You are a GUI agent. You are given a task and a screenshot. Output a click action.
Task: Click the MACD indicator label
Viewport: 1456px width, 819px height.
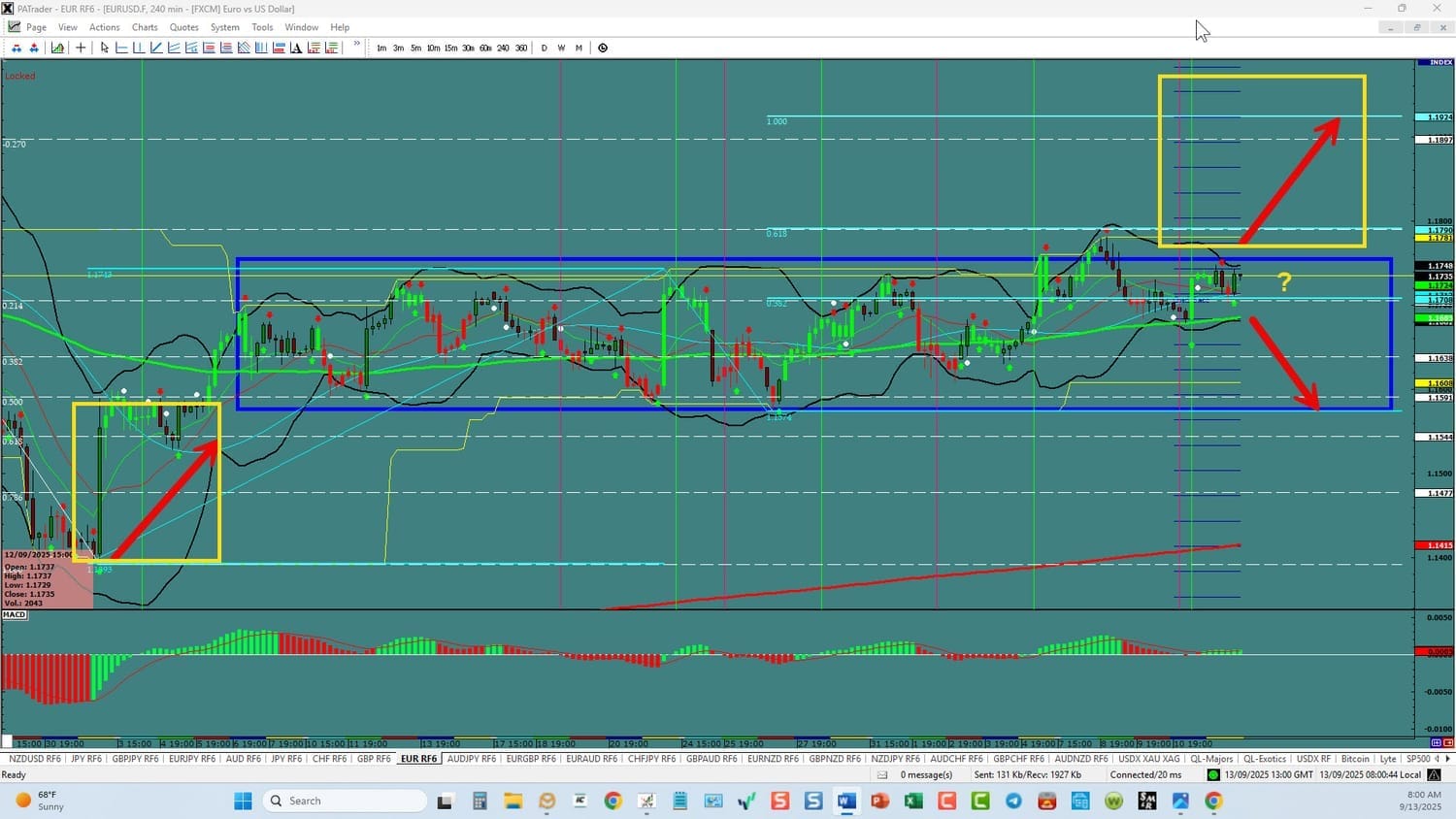point(15,614)
